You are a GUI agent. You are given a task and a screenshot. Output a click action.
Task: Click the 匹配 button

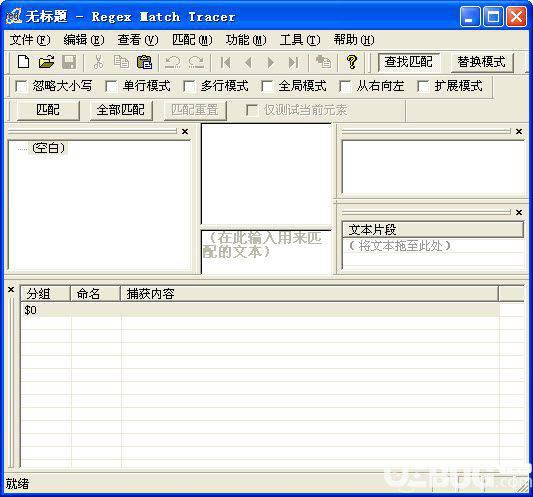coord(48,110)
